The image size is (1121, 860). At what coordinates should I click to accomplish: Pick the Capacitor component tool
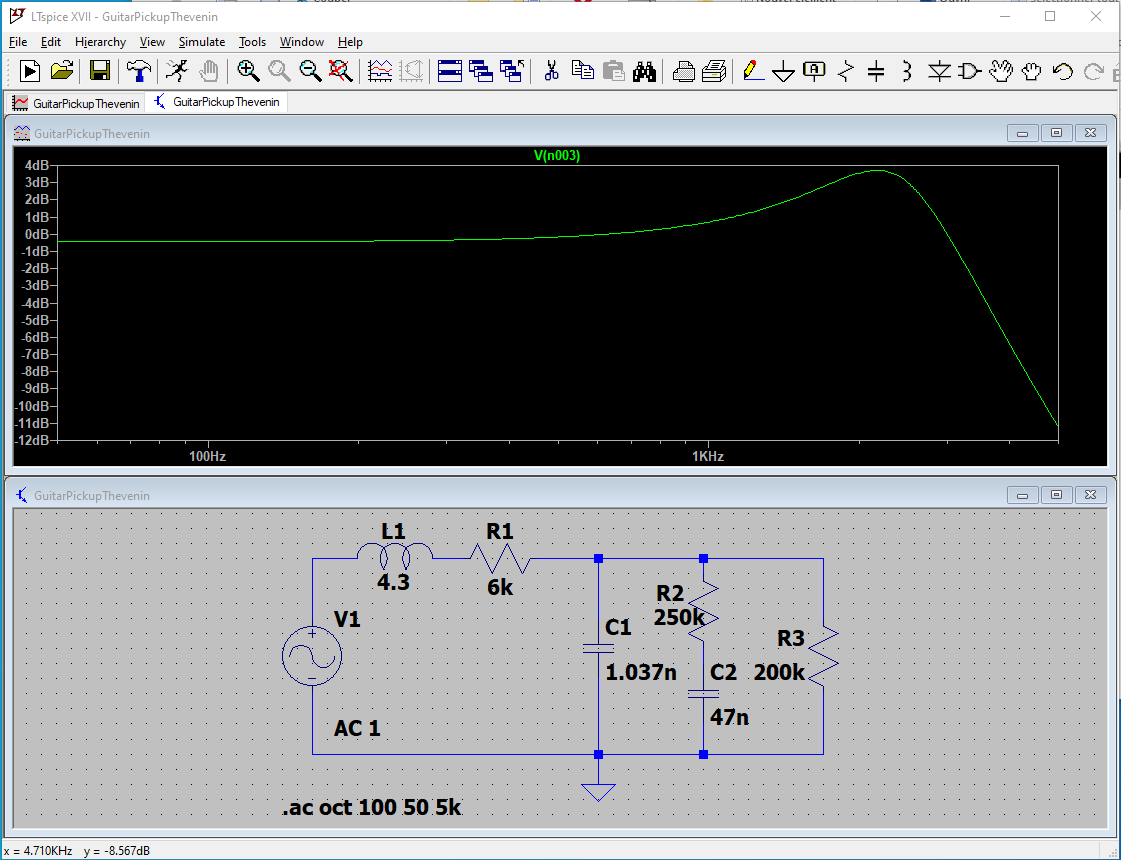[x=876, y=71]
